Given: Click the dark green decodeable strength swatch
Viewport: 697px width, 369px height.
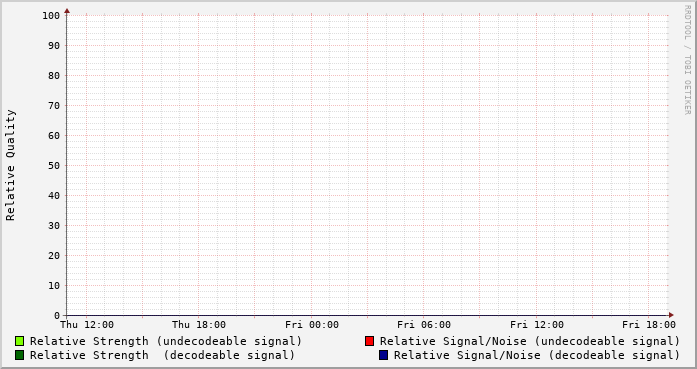Looking at the screenshot, I should [x=20, y=355].
